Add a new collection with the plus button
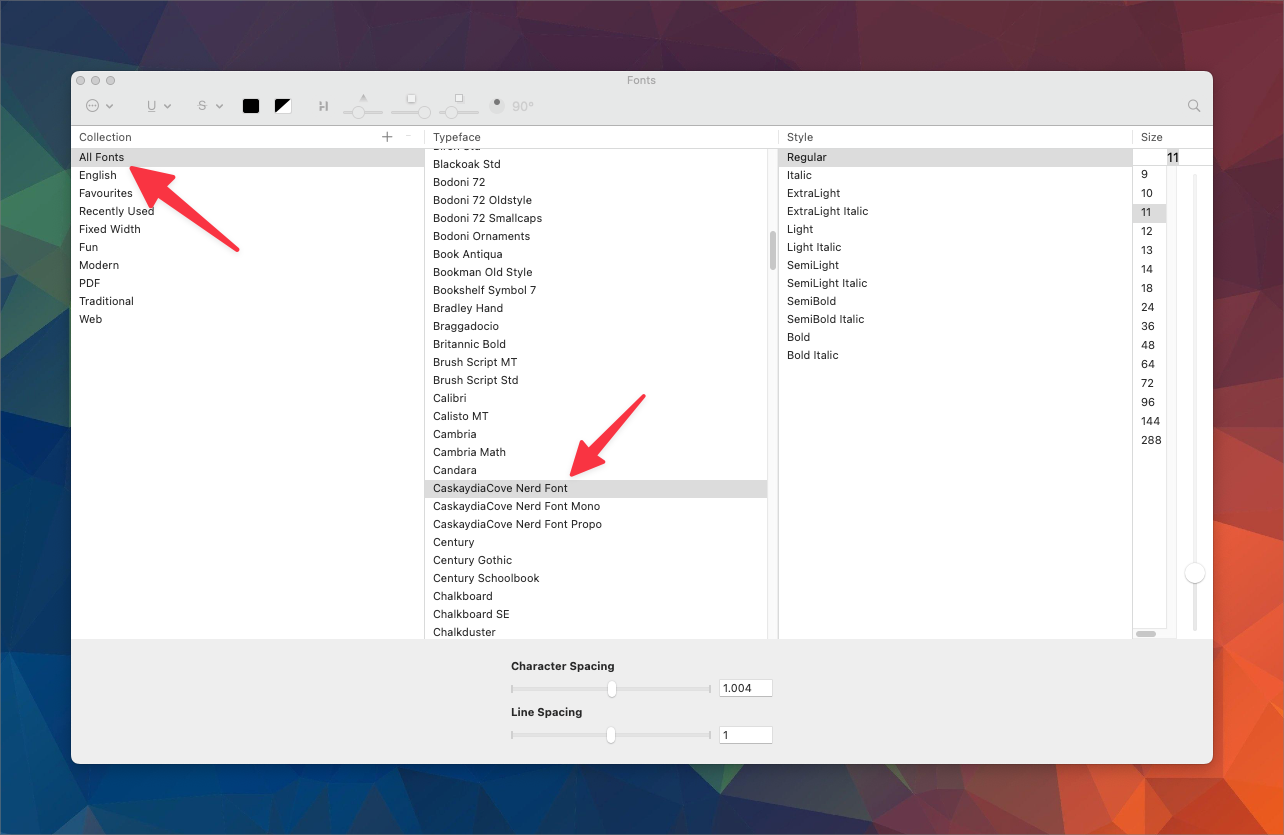This screenshot has height=835, width=1284. coord(387,136)
